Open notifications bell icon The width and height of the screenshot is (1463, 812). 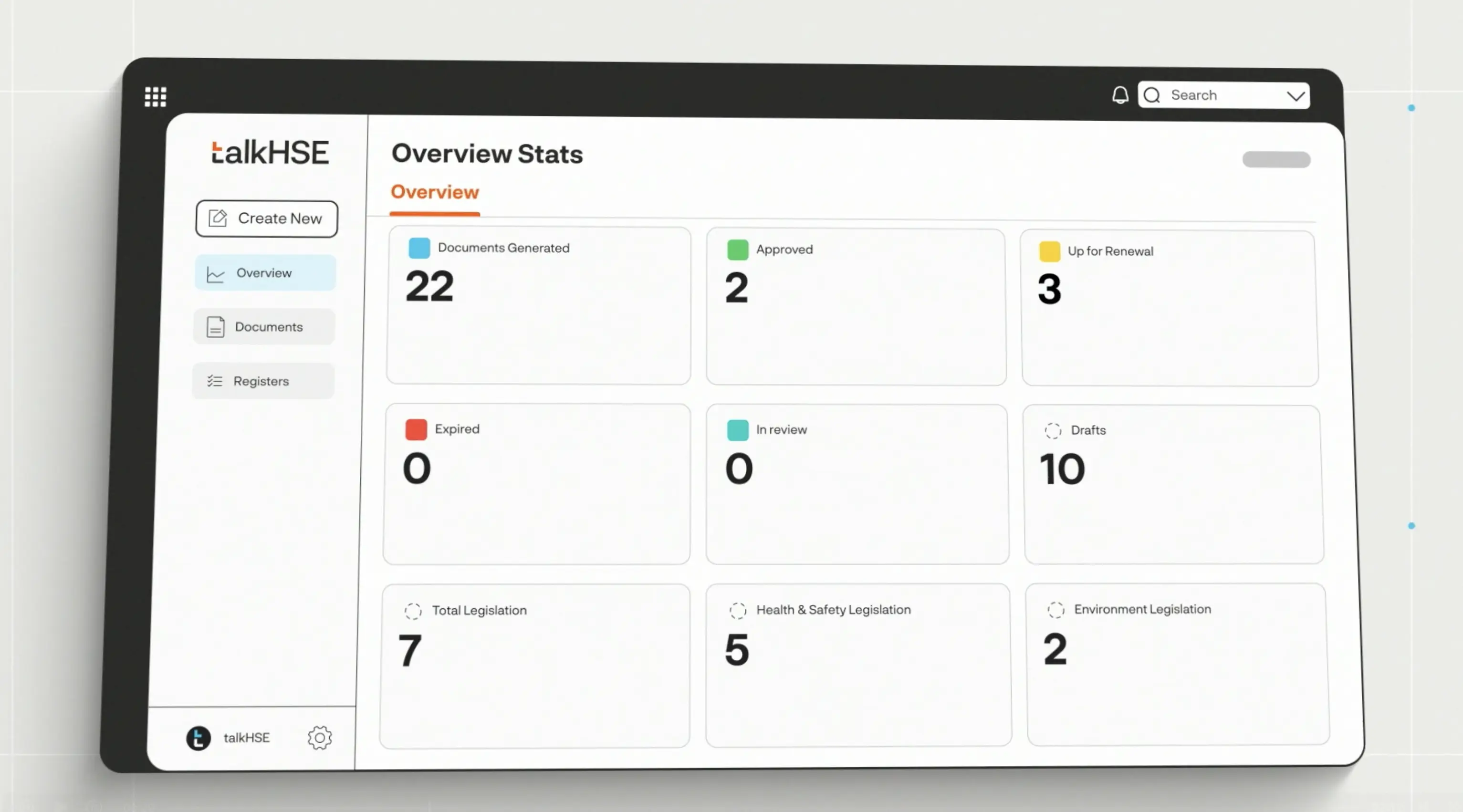pos(1120,95)
